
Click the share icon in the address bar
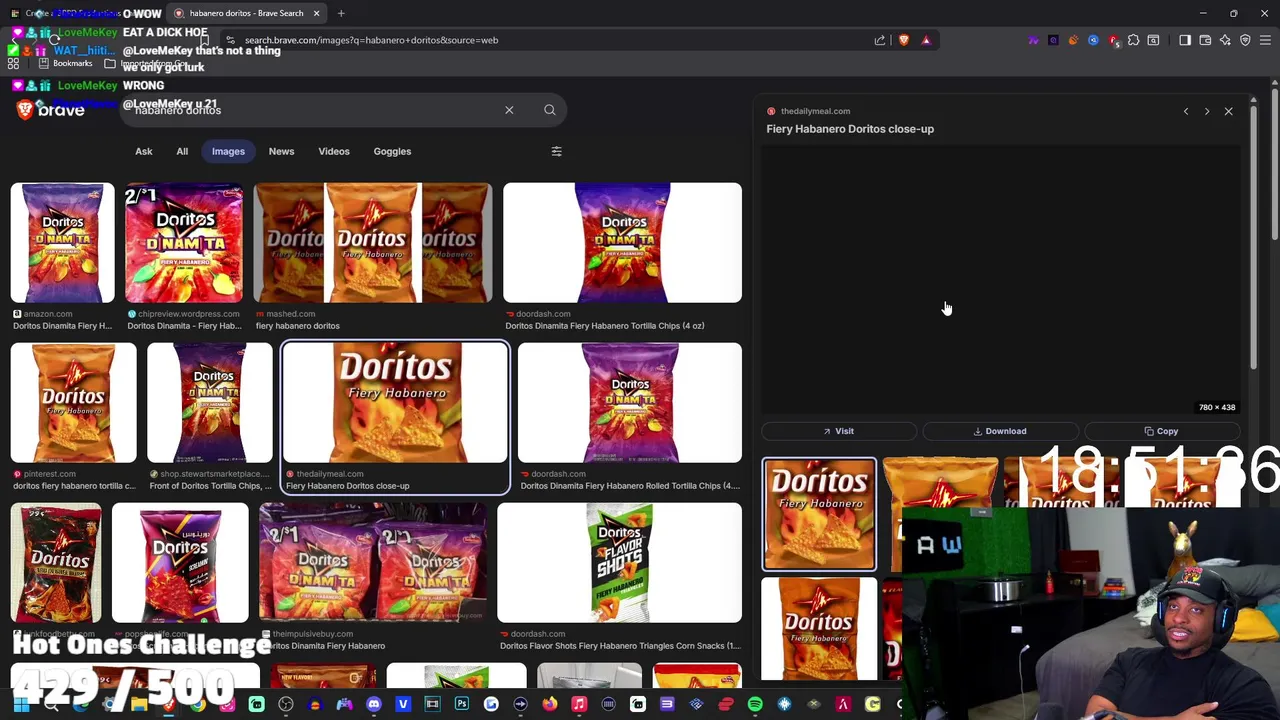(880, 40)
